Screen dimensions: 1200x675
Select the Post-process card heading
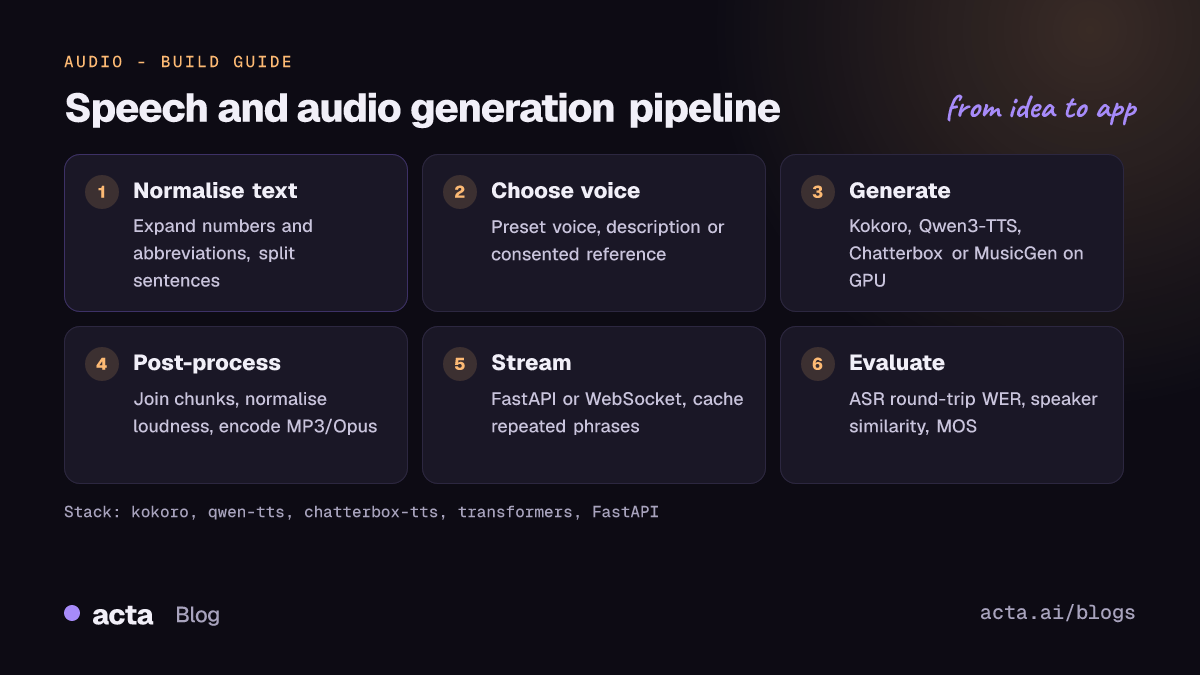207,362
